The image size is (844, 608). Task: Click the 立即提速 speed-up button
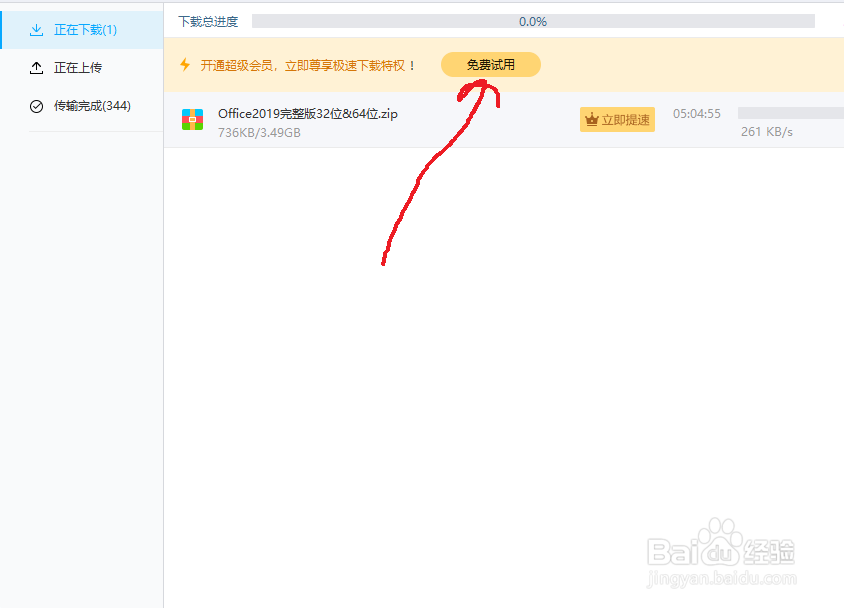[617, 119]
